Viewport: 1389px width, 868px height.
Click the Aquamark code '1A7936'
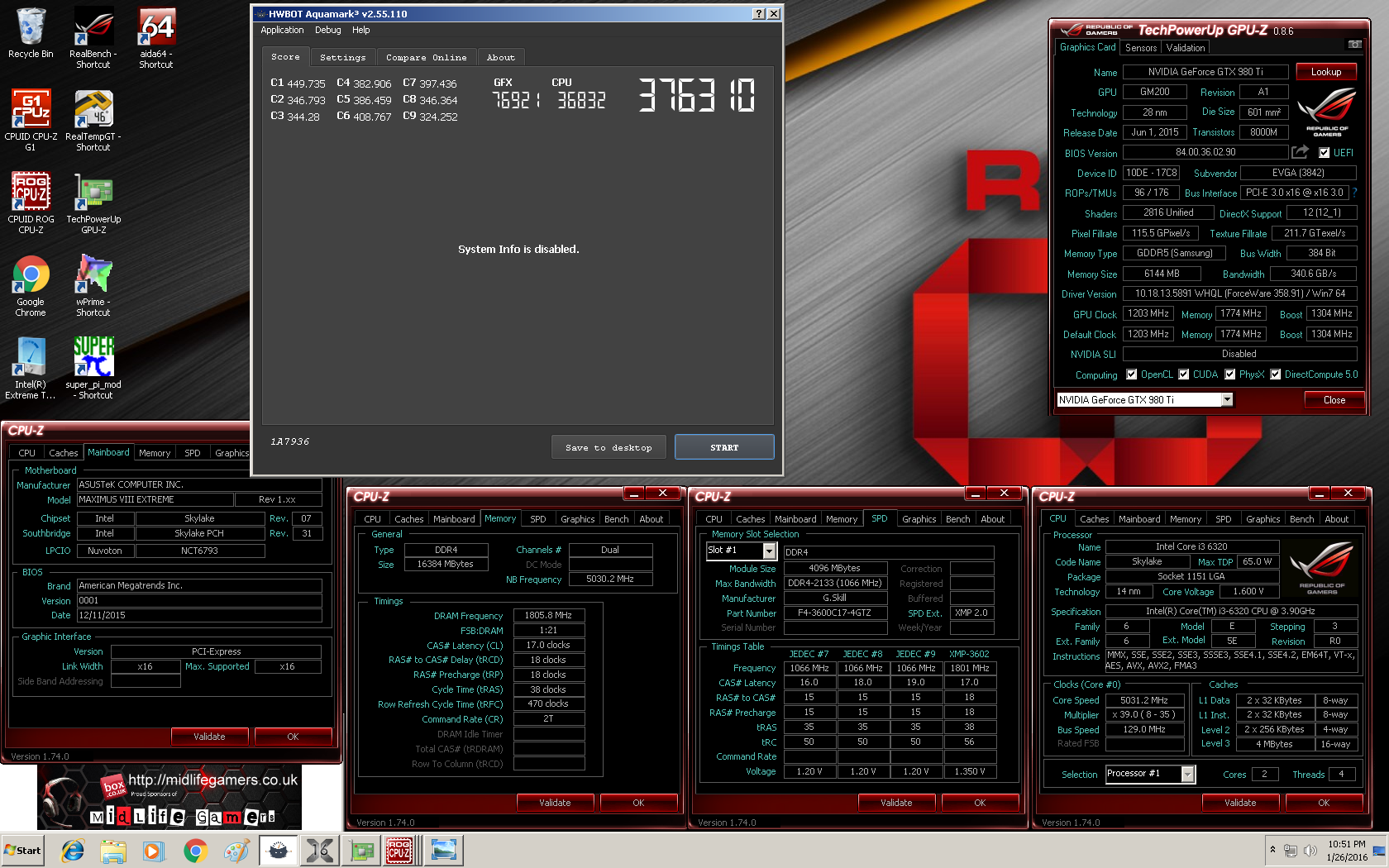289,441
